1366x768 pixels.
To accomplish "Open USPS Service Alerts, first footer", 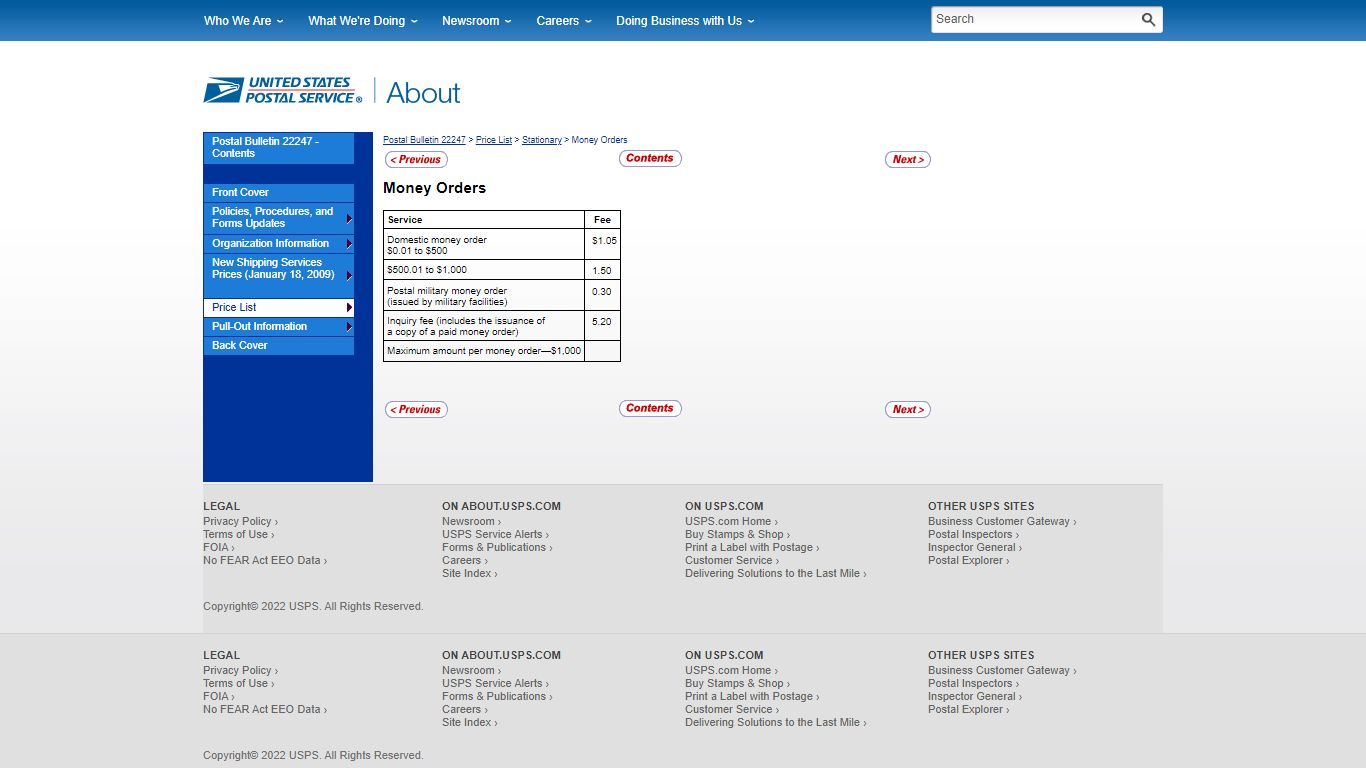I will pos(495,534).
